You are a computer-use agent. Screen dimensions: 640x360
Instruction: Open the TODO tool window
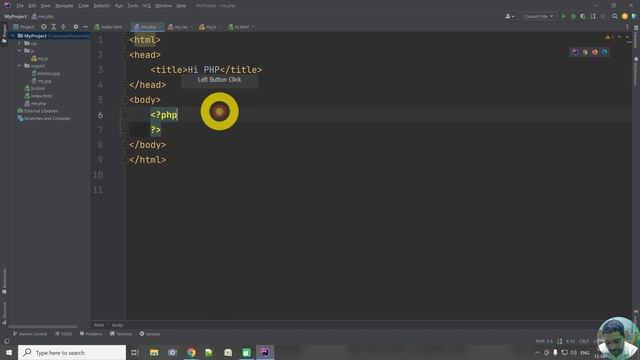click(x=63, y=334)
